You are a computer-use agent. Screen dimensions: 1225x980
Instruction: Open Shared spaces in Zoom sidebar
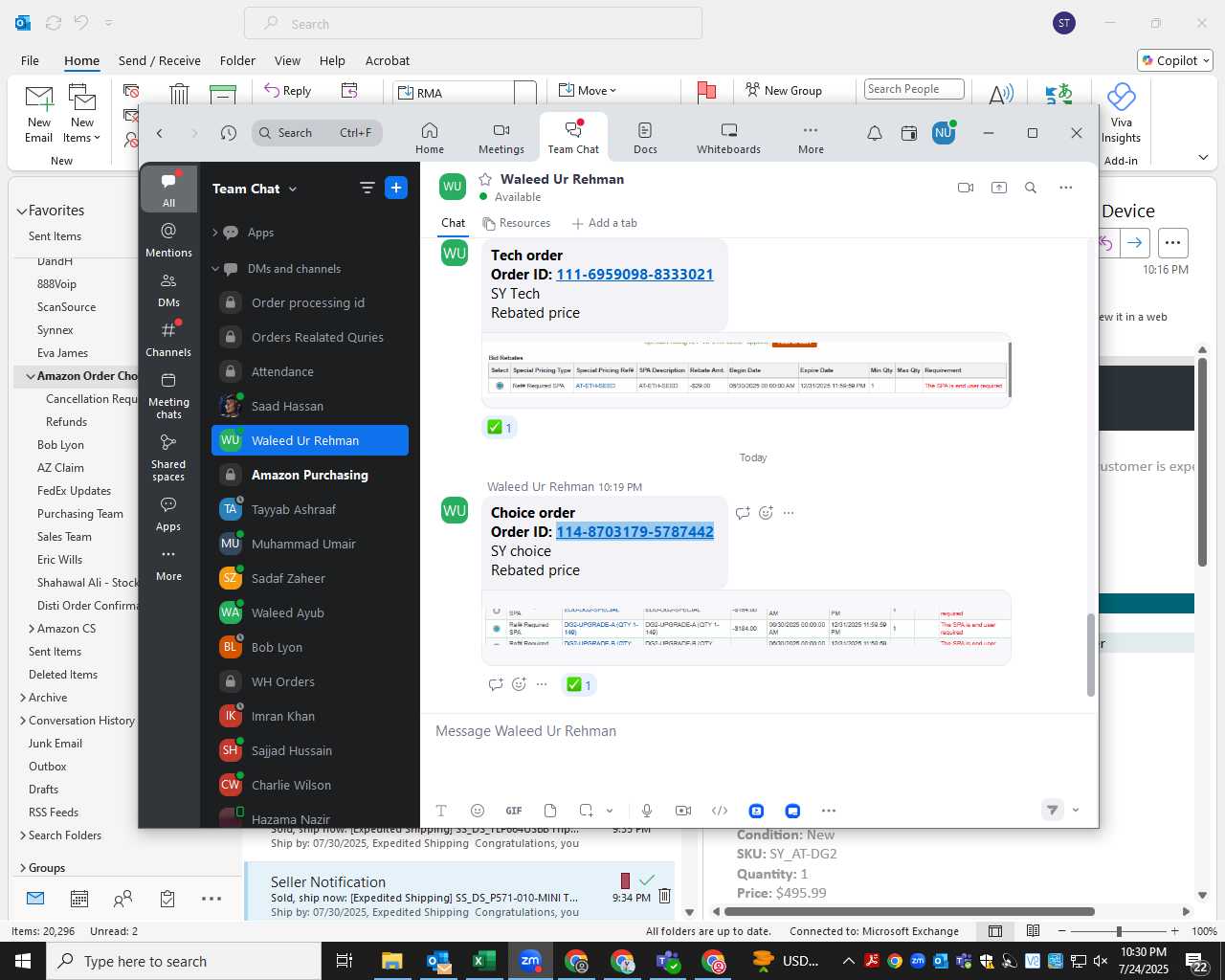point(168,457)
